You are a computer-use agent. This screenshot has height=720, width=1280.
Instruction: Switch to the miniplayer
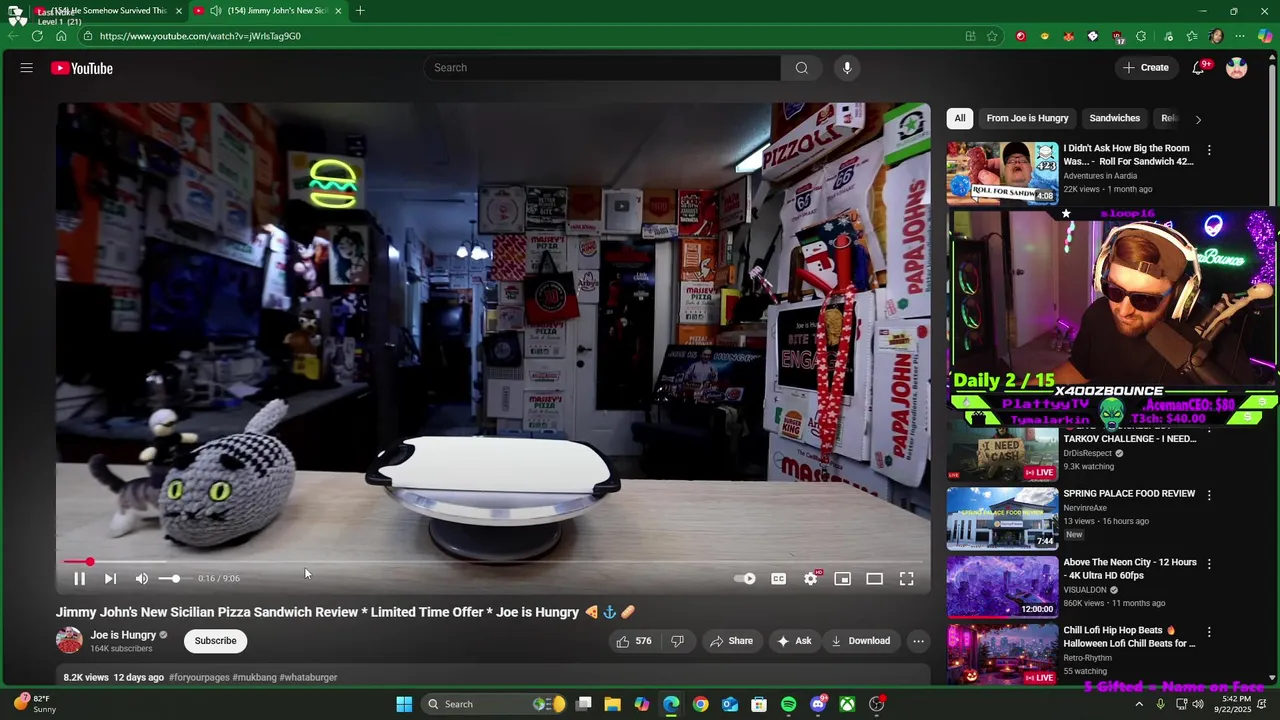point(842,578)
